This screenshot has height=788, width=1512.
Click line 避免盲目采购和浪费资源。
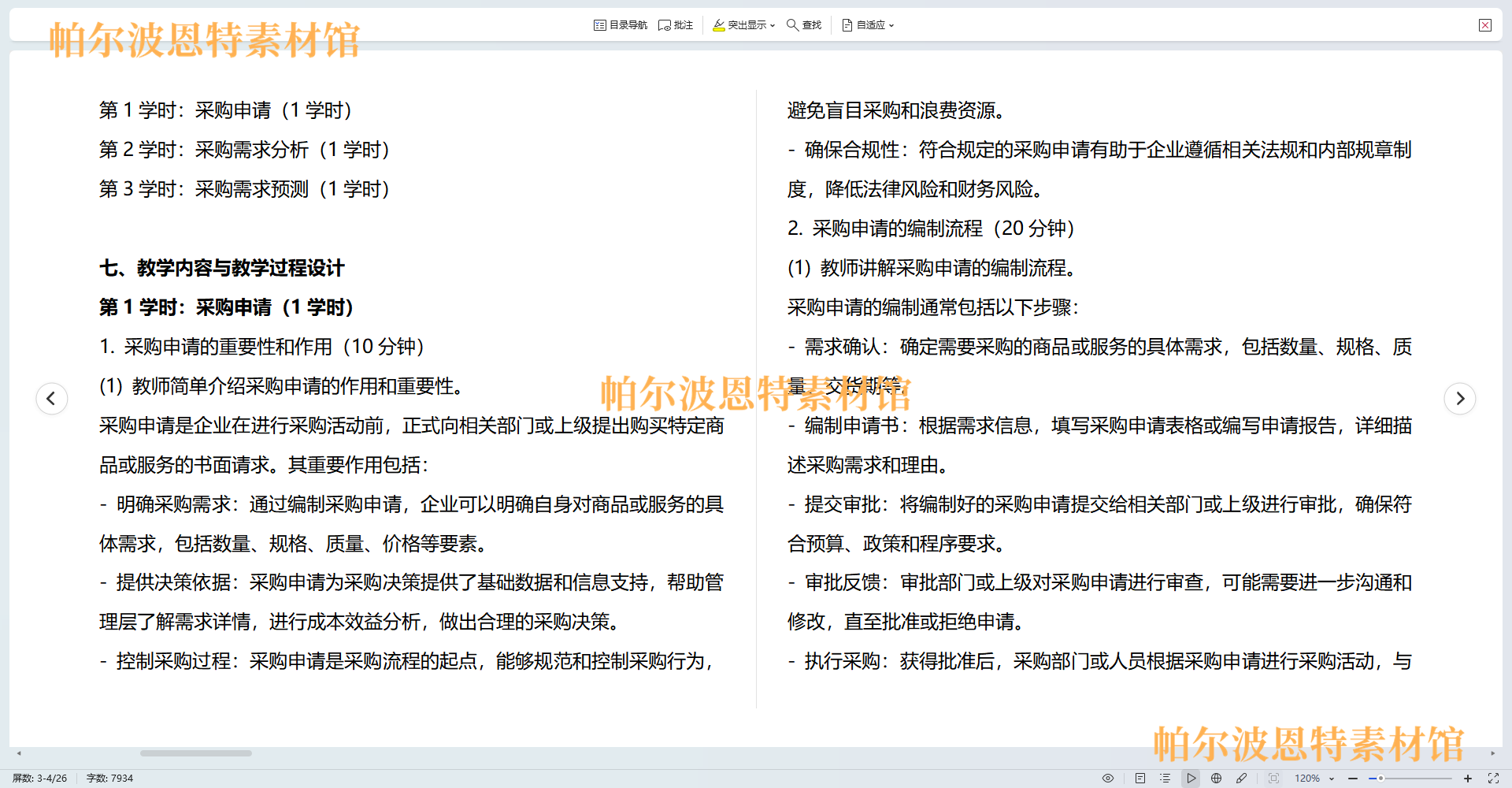point(897,110)
